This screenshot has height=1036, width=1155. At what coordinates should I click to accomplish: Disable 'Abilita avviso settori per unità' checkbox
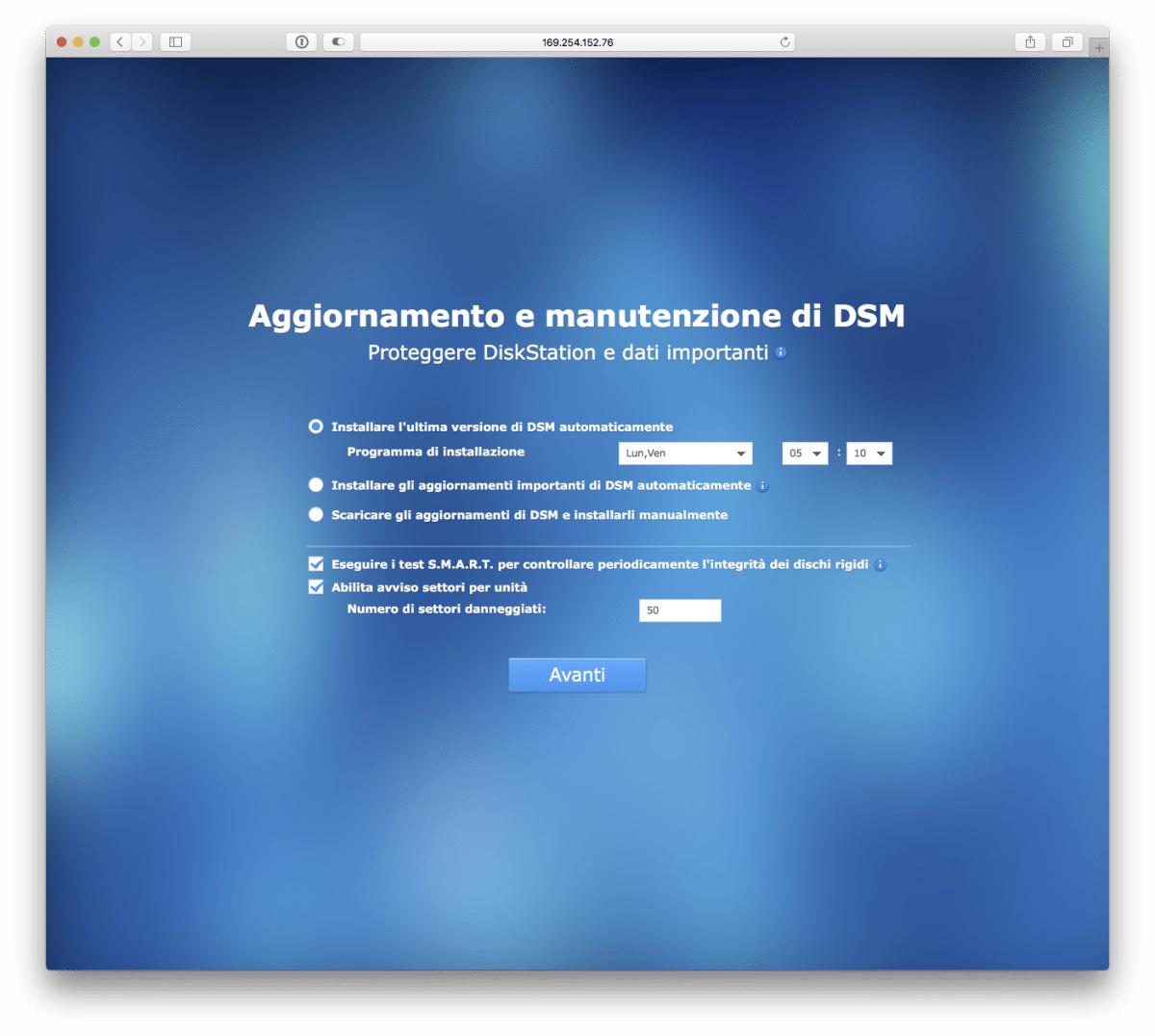[316, 587]
